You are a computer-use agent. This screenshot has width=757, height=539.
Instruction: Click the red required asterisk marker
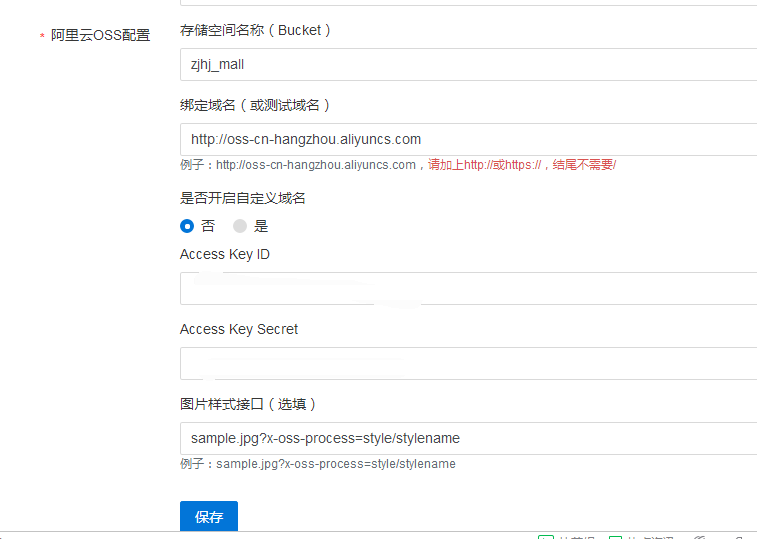tap(42, 37)
